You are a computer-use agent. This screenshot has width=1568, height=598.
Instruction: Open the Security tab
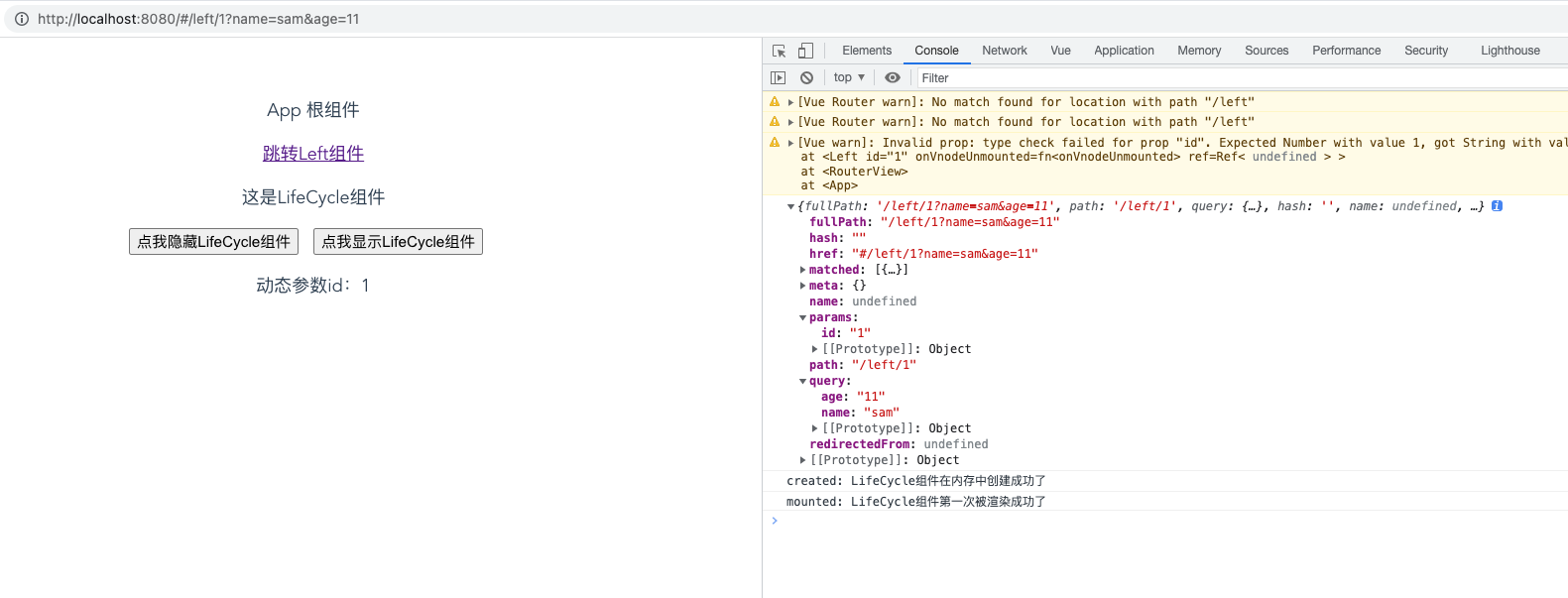point(1426,51)
